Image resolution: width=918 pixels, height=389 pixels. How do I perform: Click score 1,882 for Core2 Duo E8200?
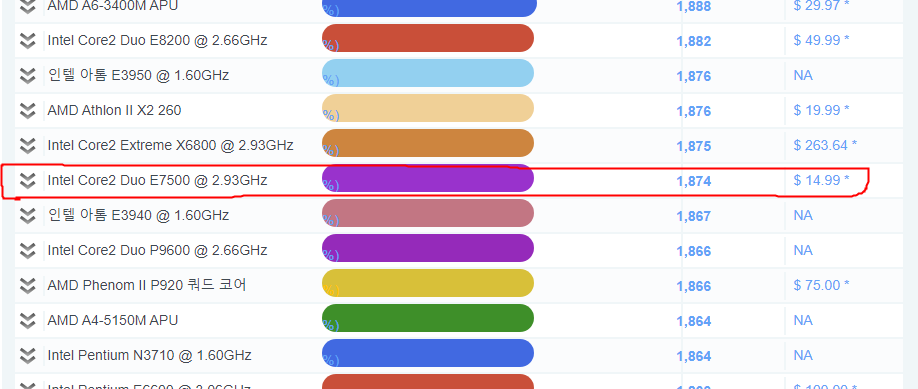coord(694,41)
